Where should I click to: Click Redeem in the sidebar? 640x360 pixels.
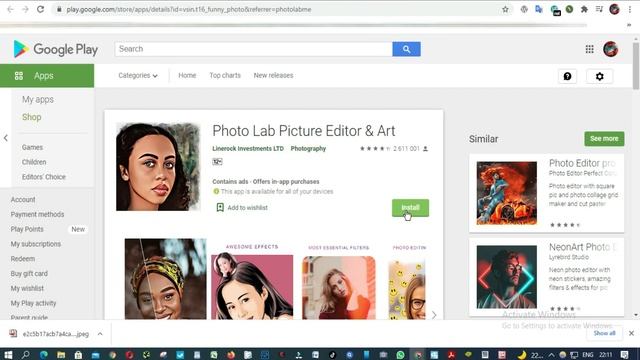22,259
